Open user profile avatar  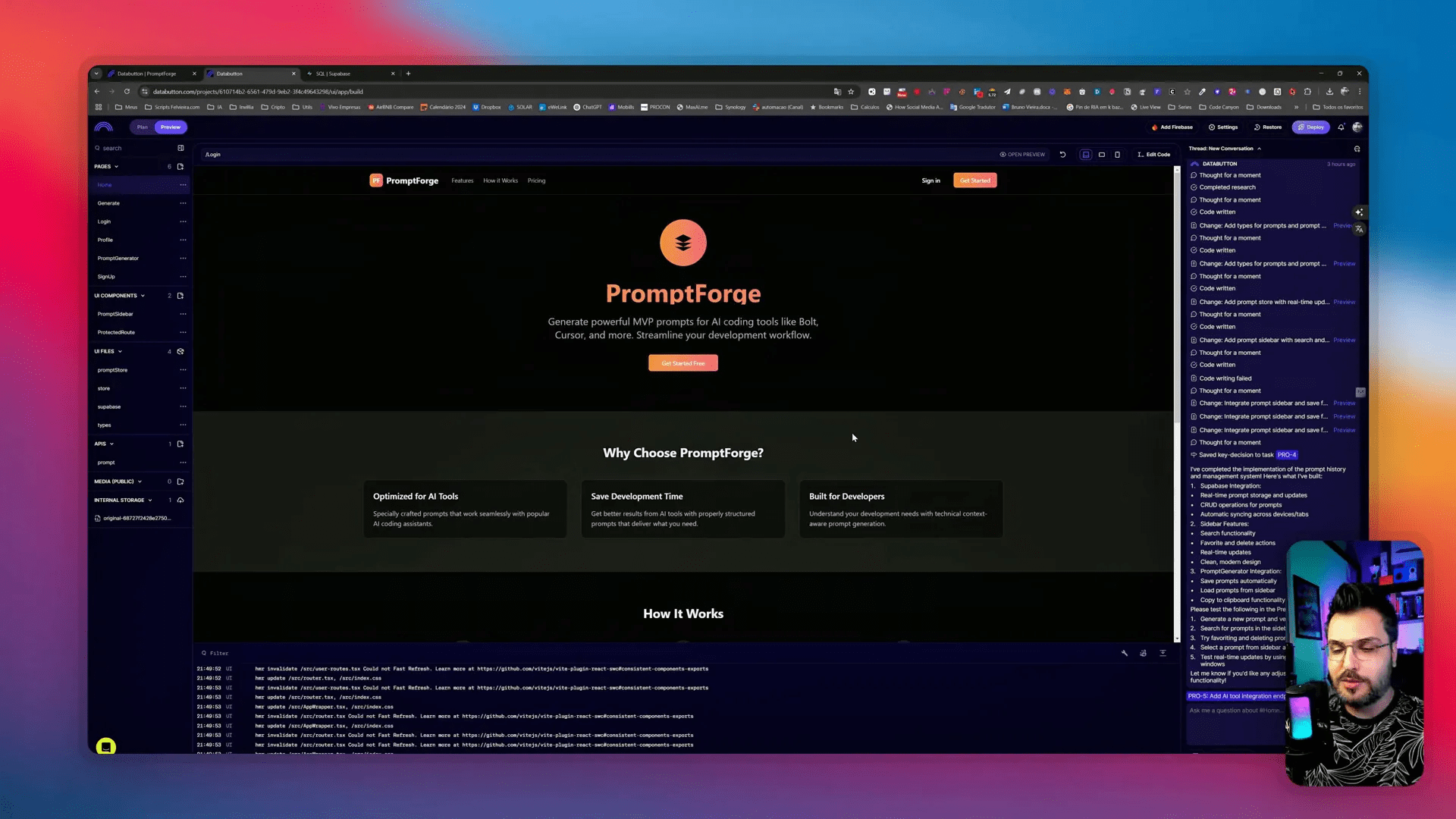[1357, 127]
